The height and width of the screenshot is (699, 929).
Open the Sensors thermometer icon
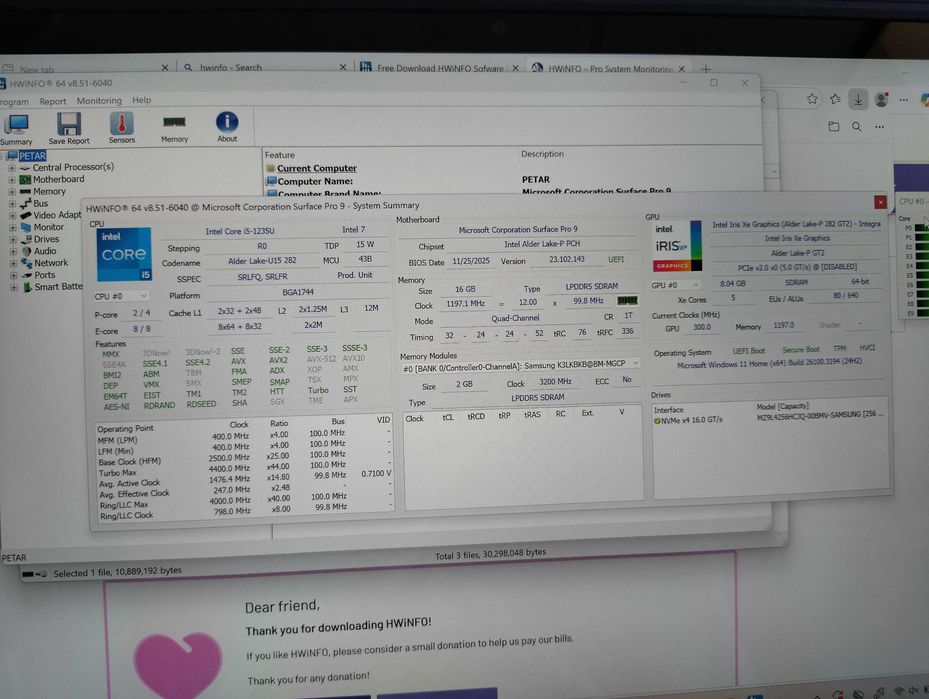[x=121, y=127]
